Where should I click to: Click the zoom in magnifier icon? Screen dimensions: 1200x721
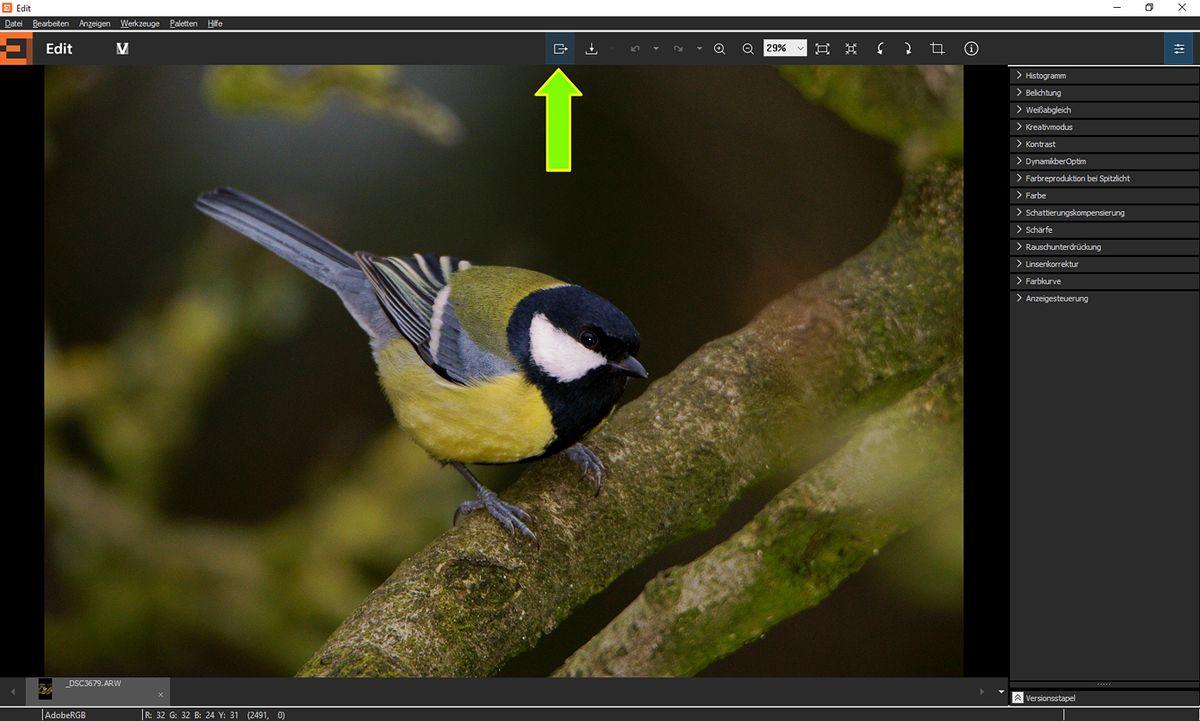coord(719,49)
